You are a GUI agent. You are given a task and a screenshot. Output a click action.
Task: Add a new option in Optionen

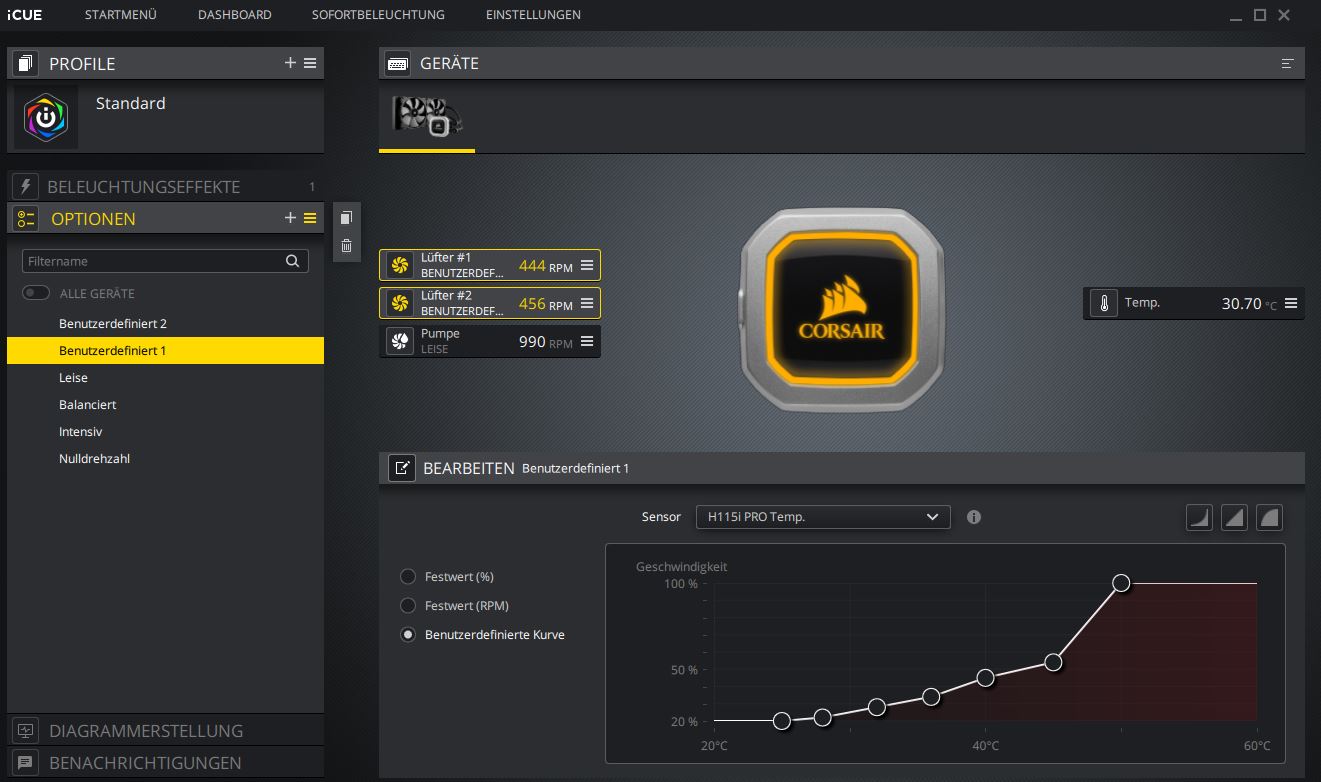pyautogui.click(x=290, y=218)
